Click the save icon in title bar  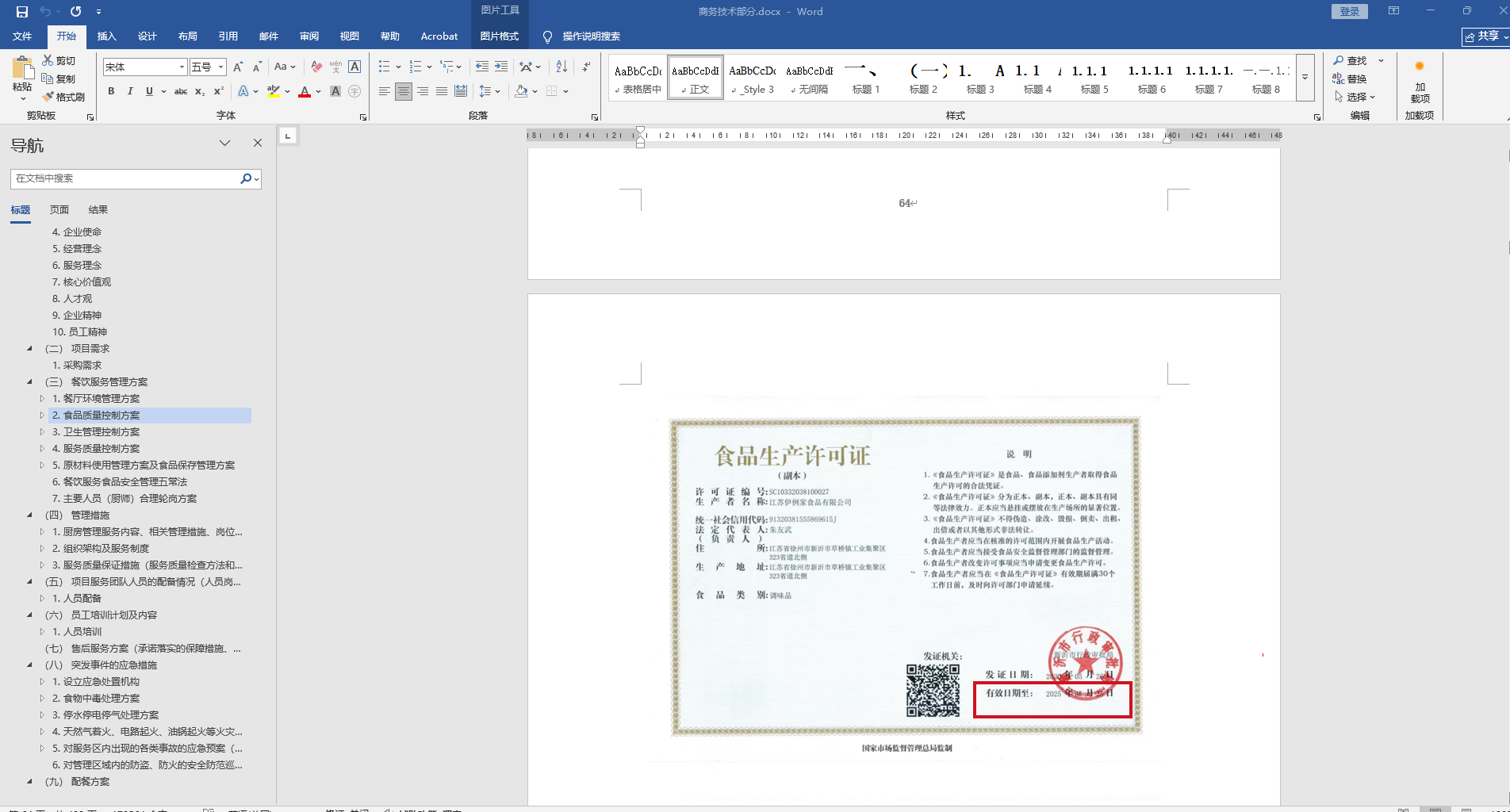(22, 12)
